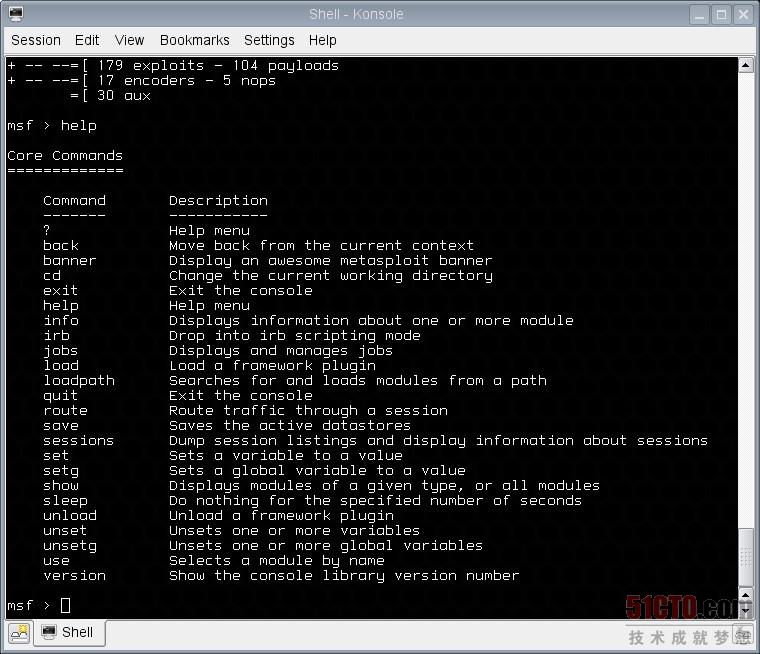Viewport: 760px width, 654px height.
Task: Open the View menu
Action: 129,40
